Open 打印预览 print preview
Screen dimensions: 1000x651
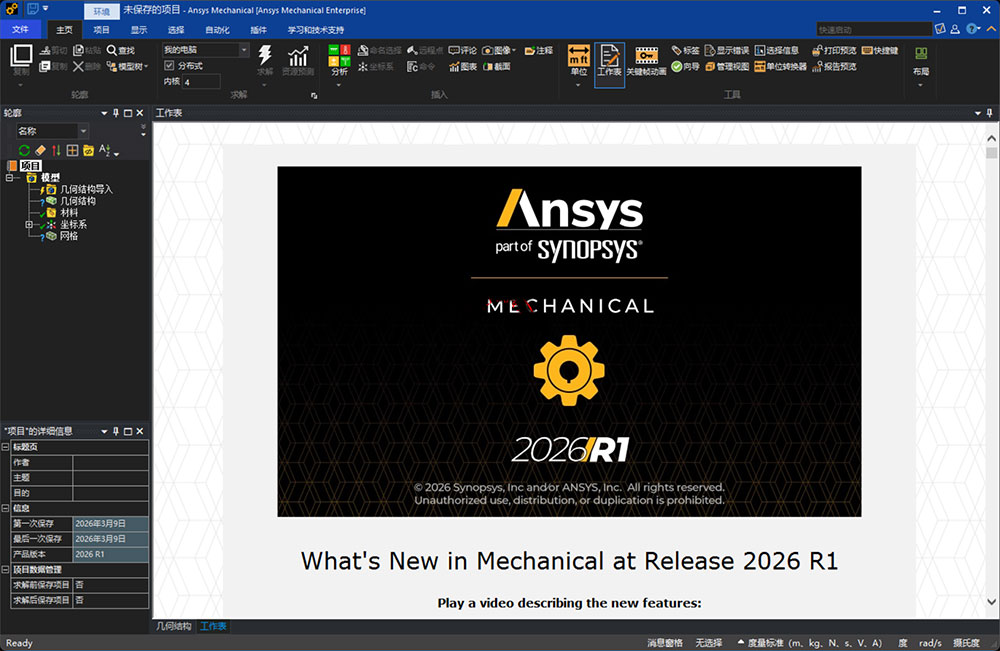pos(831,50)
